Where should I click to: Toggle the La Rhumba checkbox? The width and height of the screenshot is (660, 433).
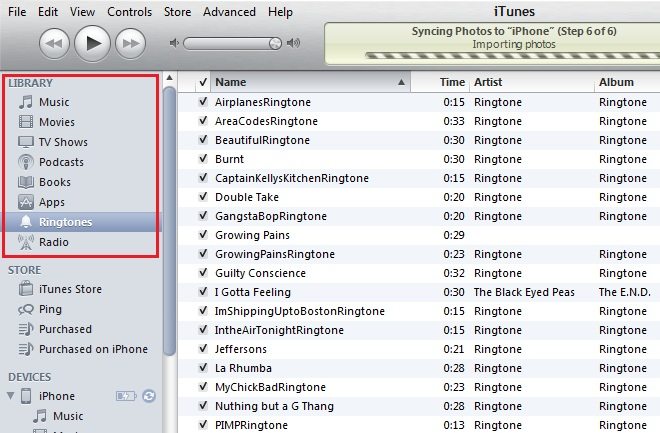(x=203, y=367)
